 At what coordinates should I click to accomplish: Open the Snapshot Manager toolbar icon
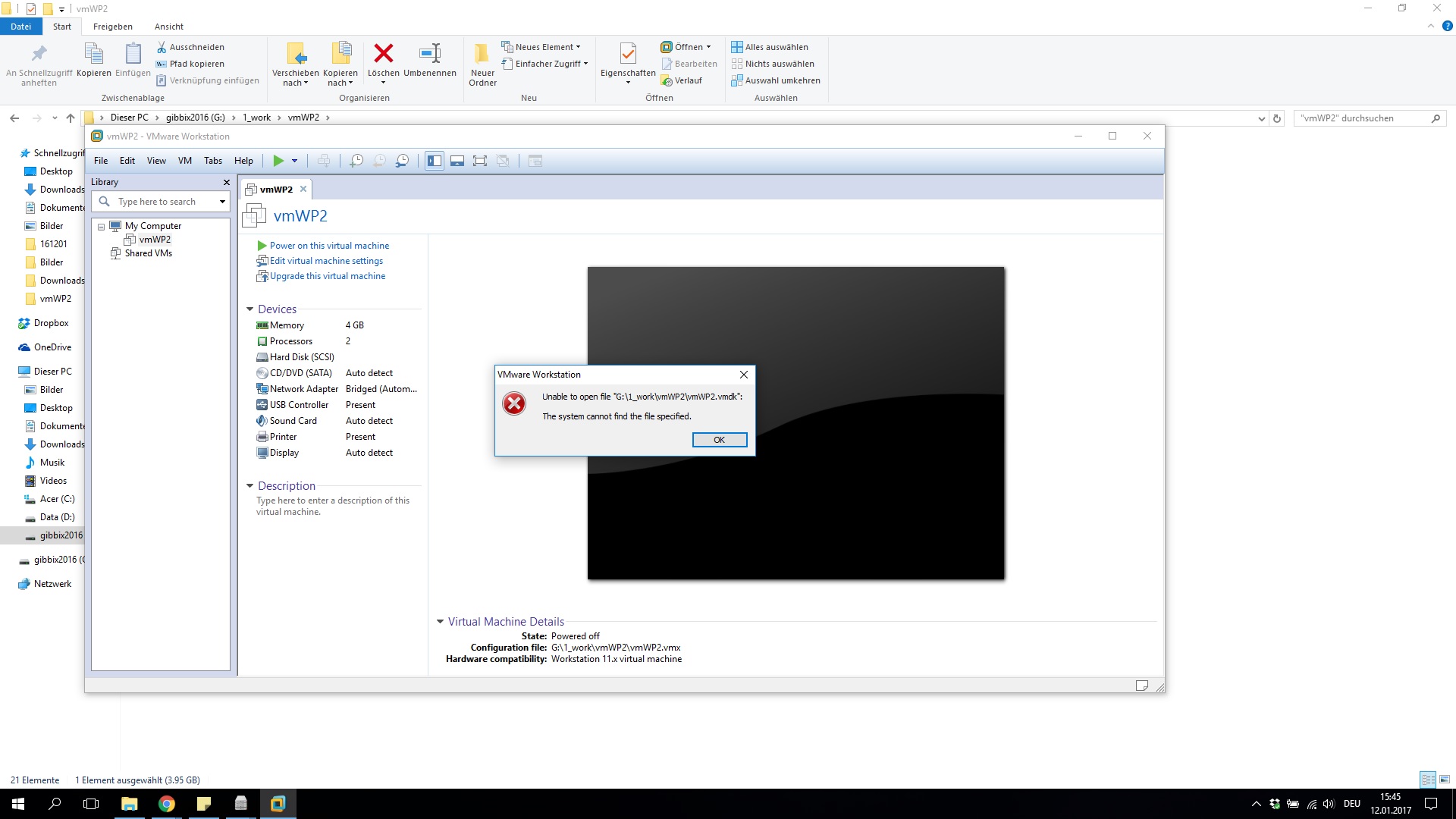[403, 161]
